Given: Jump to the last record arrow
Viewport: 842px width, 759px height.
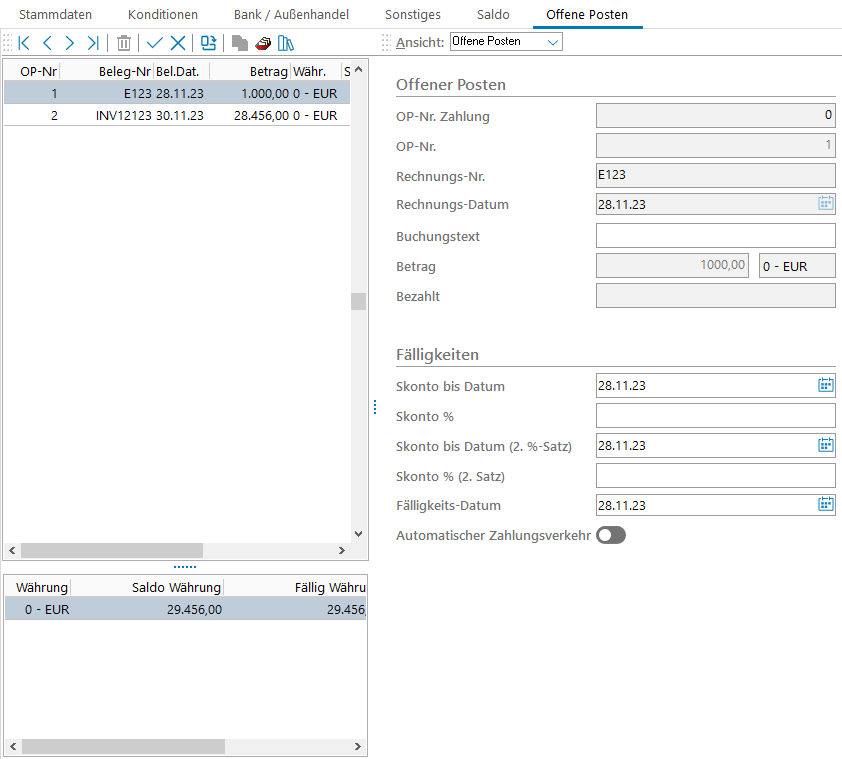Looking at the screenshot, I should pyautogui.click(x=93, y=43).
